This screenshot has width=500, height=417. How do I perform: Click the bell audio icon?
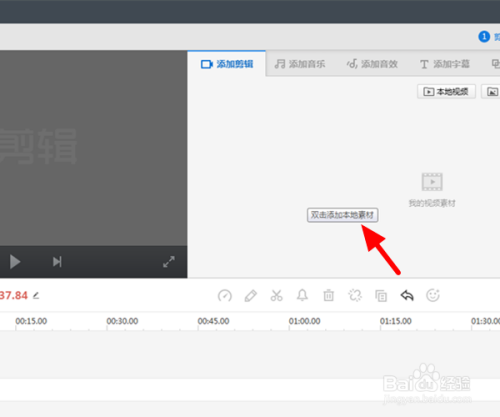coord(302,295)
